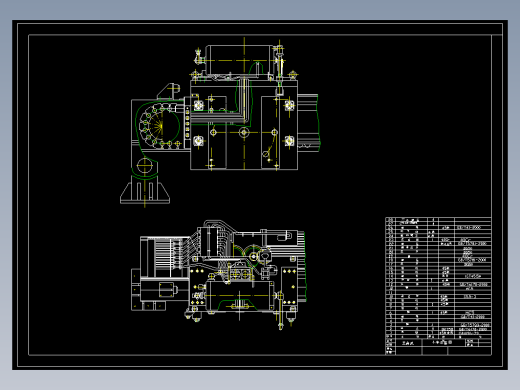
Task: Select the upper assembly view drawing
Action: pos(219,122)
